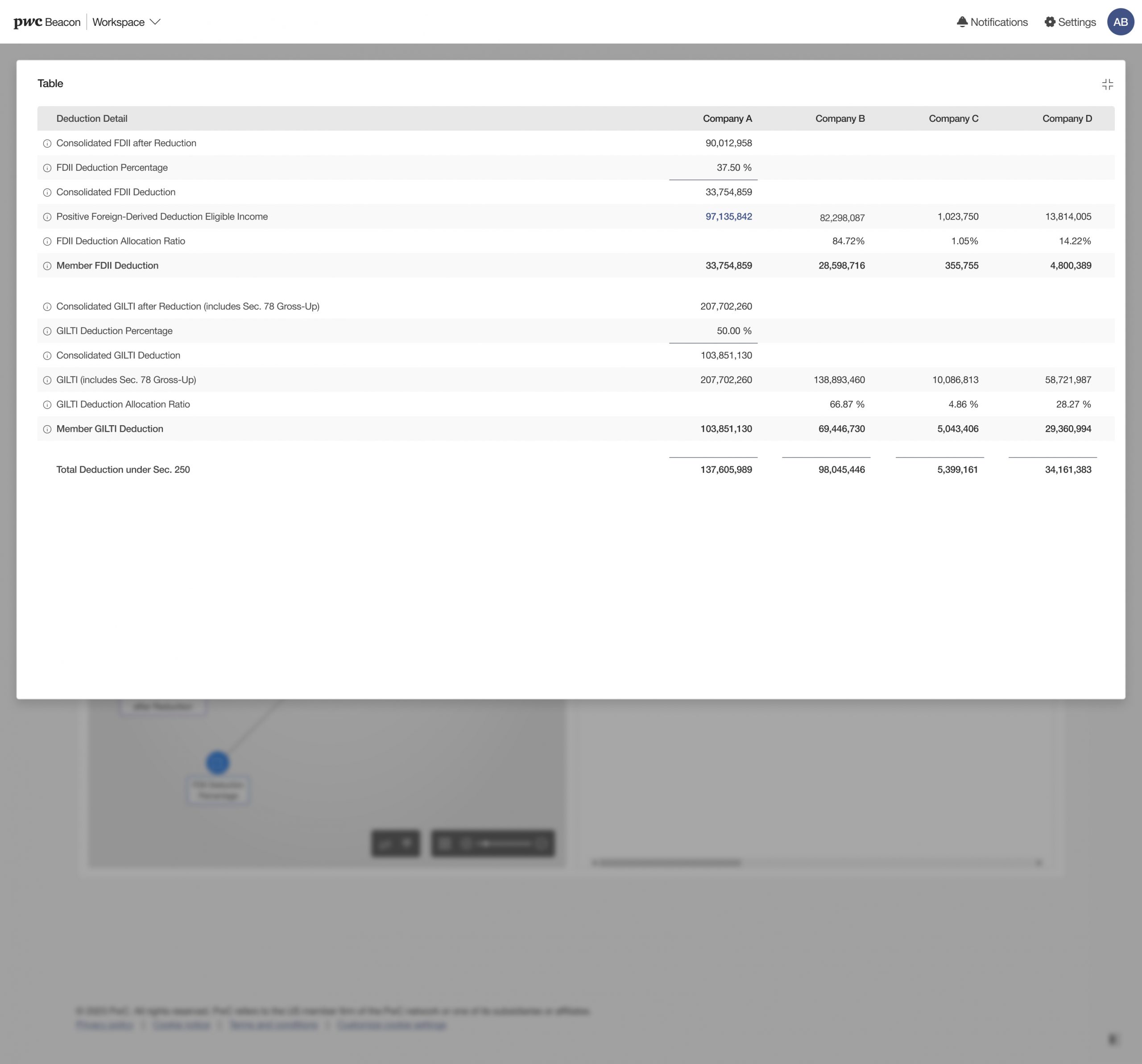Go to PwC Beacon home logo

[x=47, y=22]
